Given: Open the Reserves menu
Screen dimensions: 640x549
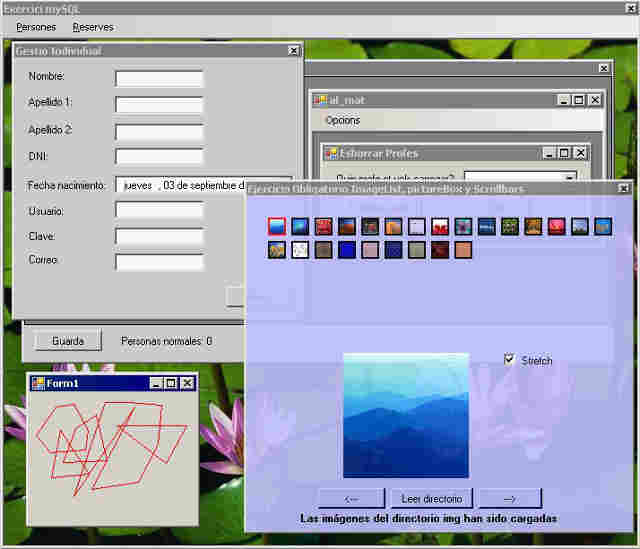Looking at the screenshot, I should point(93,27).
